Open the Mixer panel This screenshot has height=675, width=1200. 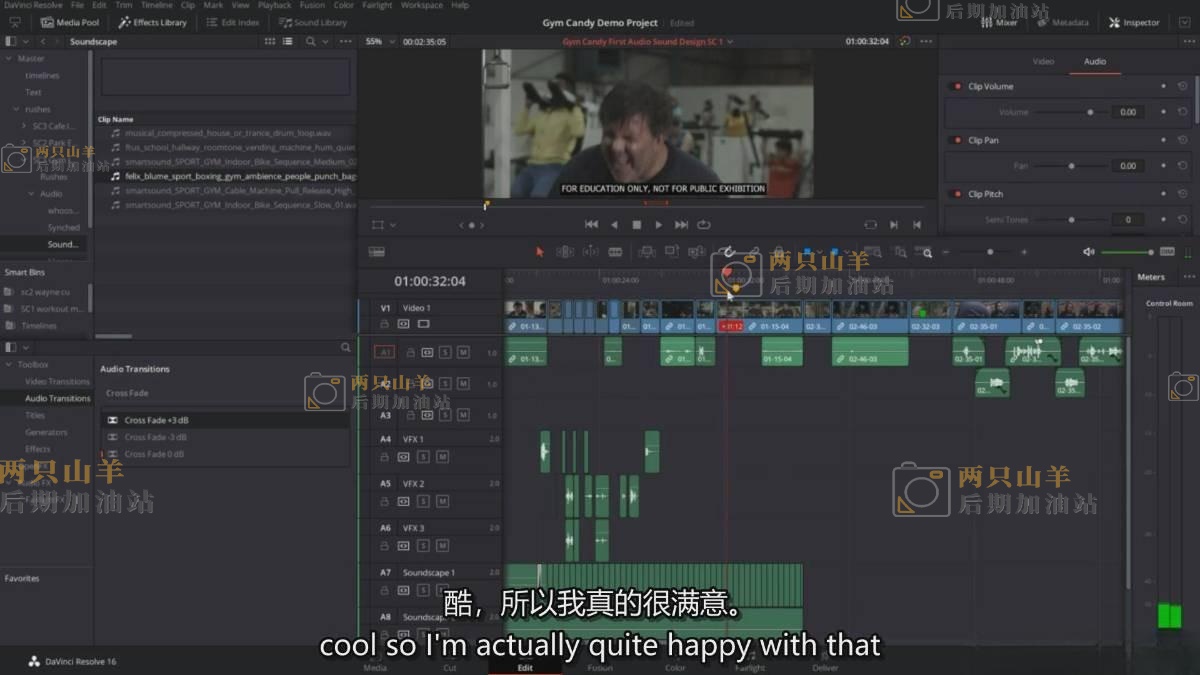[999, 22]
